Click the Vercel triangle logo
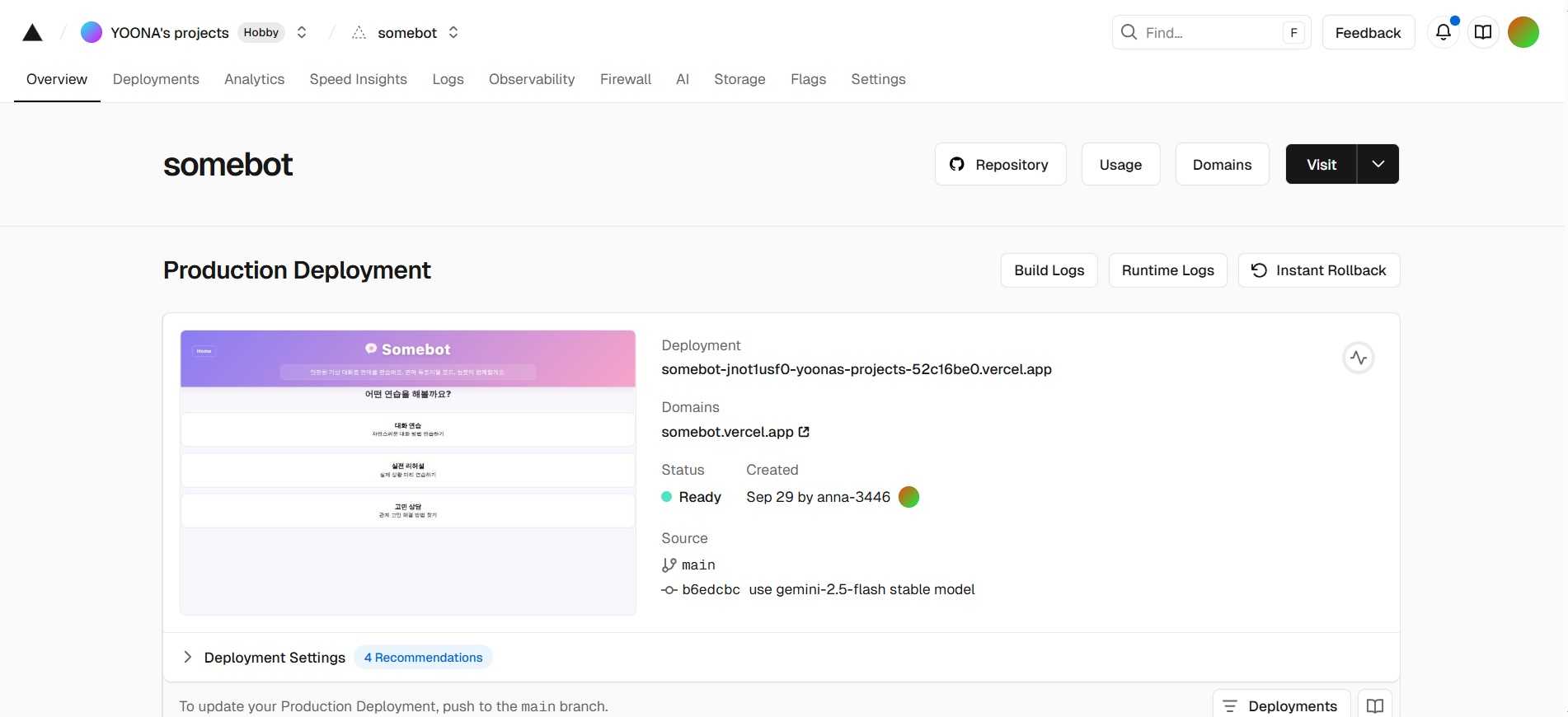1568x717 pixels. (x=32, y=33)
